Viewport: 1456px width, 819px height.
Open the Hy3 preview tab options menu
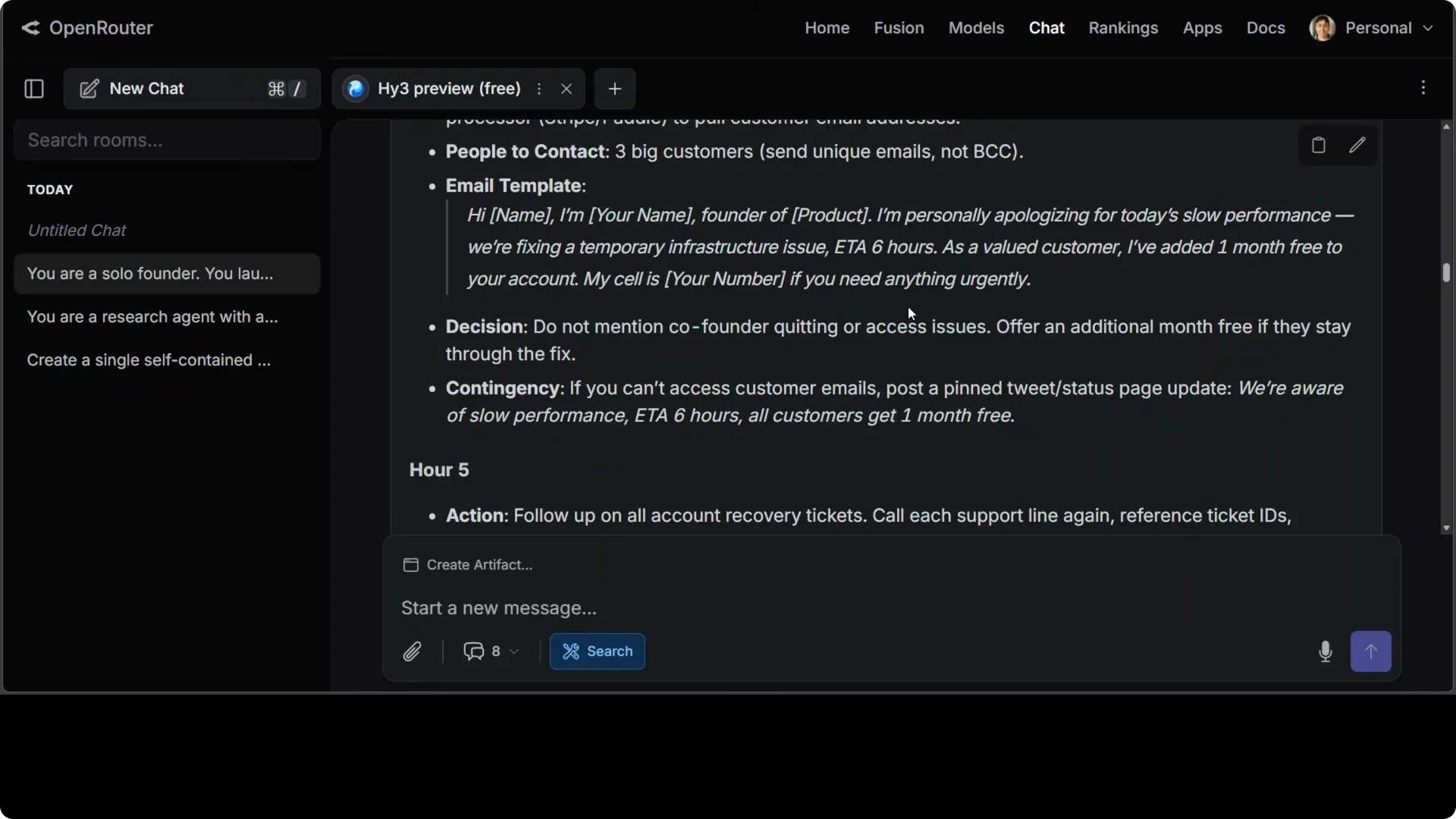coord(539,89)
